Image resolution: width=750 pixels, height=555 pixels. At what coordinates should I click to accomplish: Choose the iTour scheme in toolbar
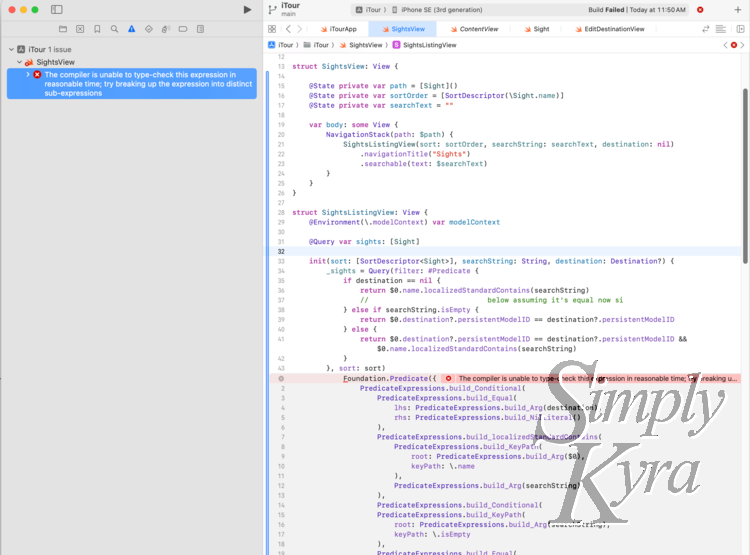[x=368, y=10]
